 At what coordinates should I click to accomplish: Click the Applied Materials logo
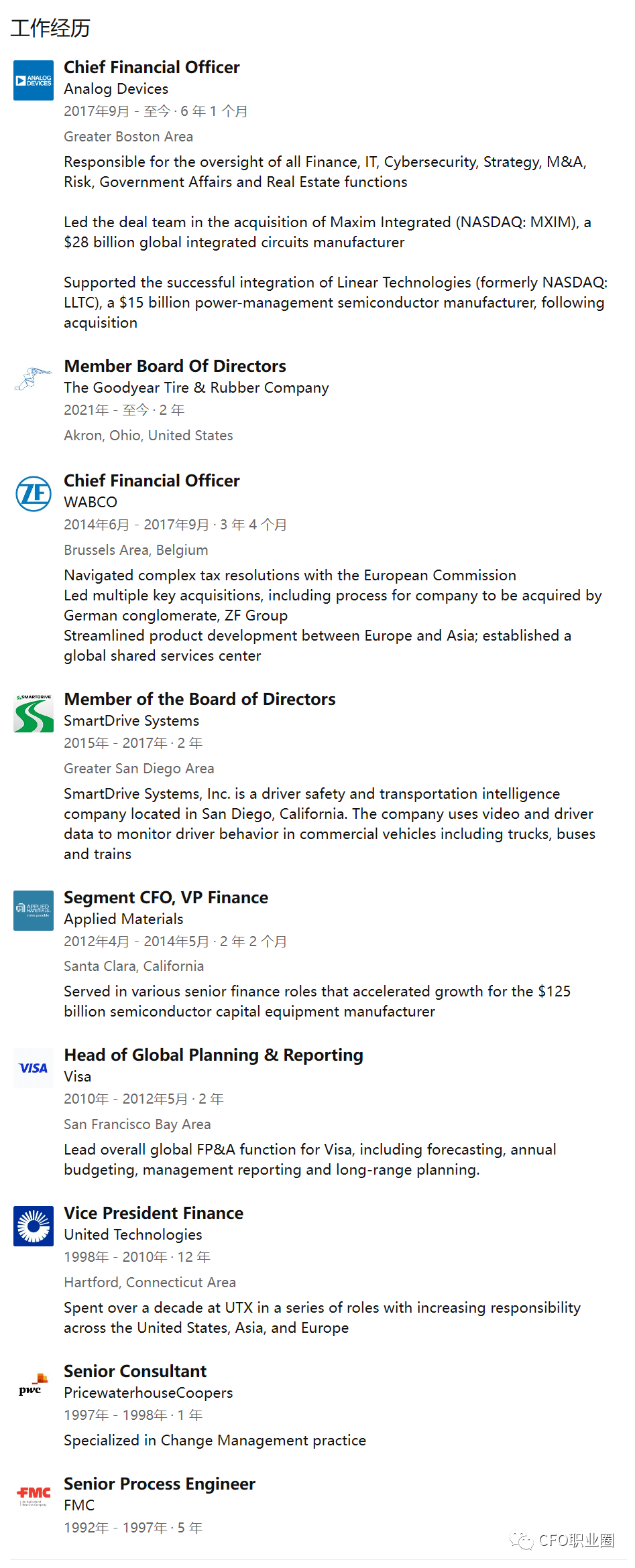(x=34, y=911)
